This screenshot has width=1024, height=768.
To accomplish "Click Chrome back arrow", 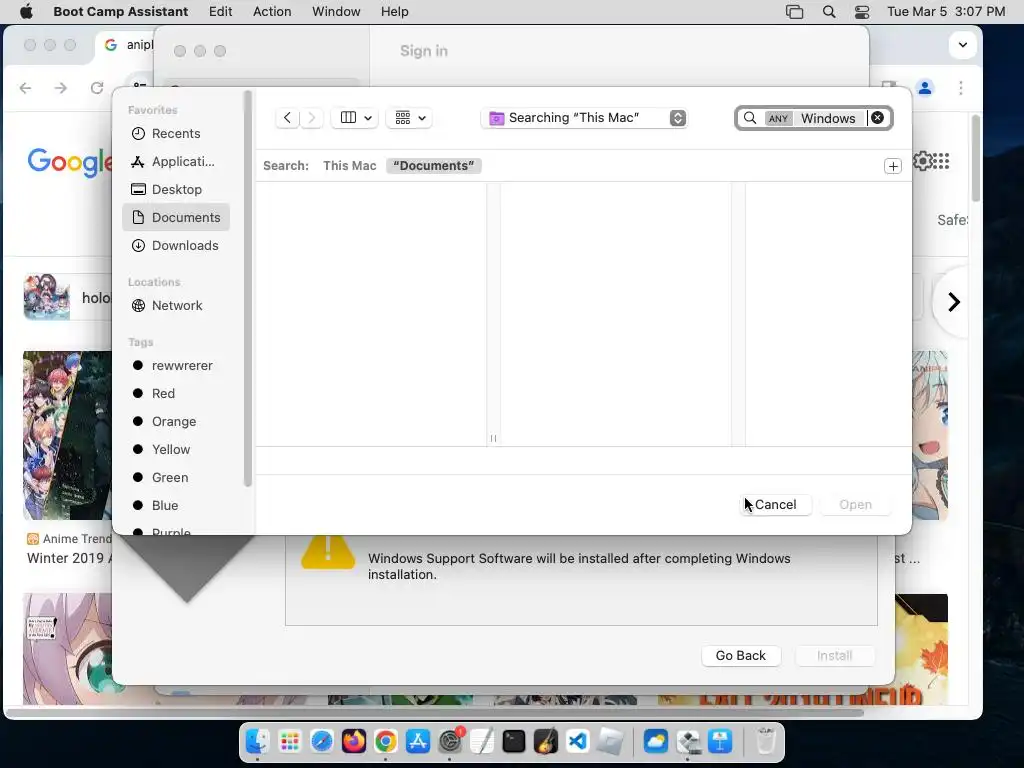I will tap(25, 88).
